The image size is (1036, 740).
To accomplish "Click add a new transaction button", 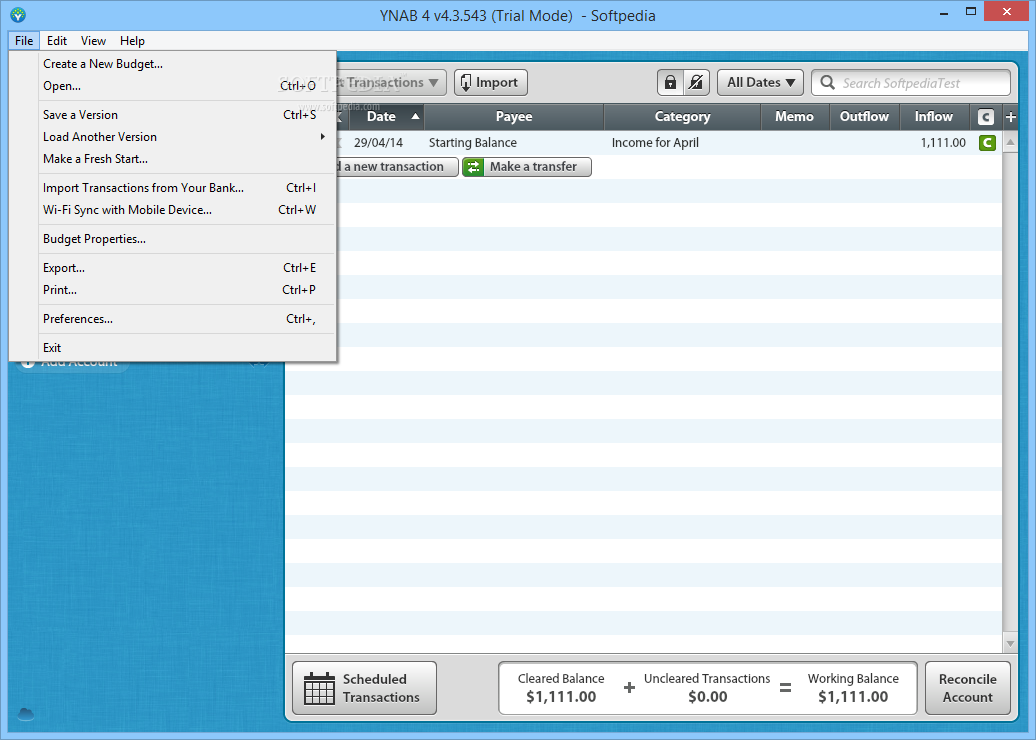I will [396, 167].
